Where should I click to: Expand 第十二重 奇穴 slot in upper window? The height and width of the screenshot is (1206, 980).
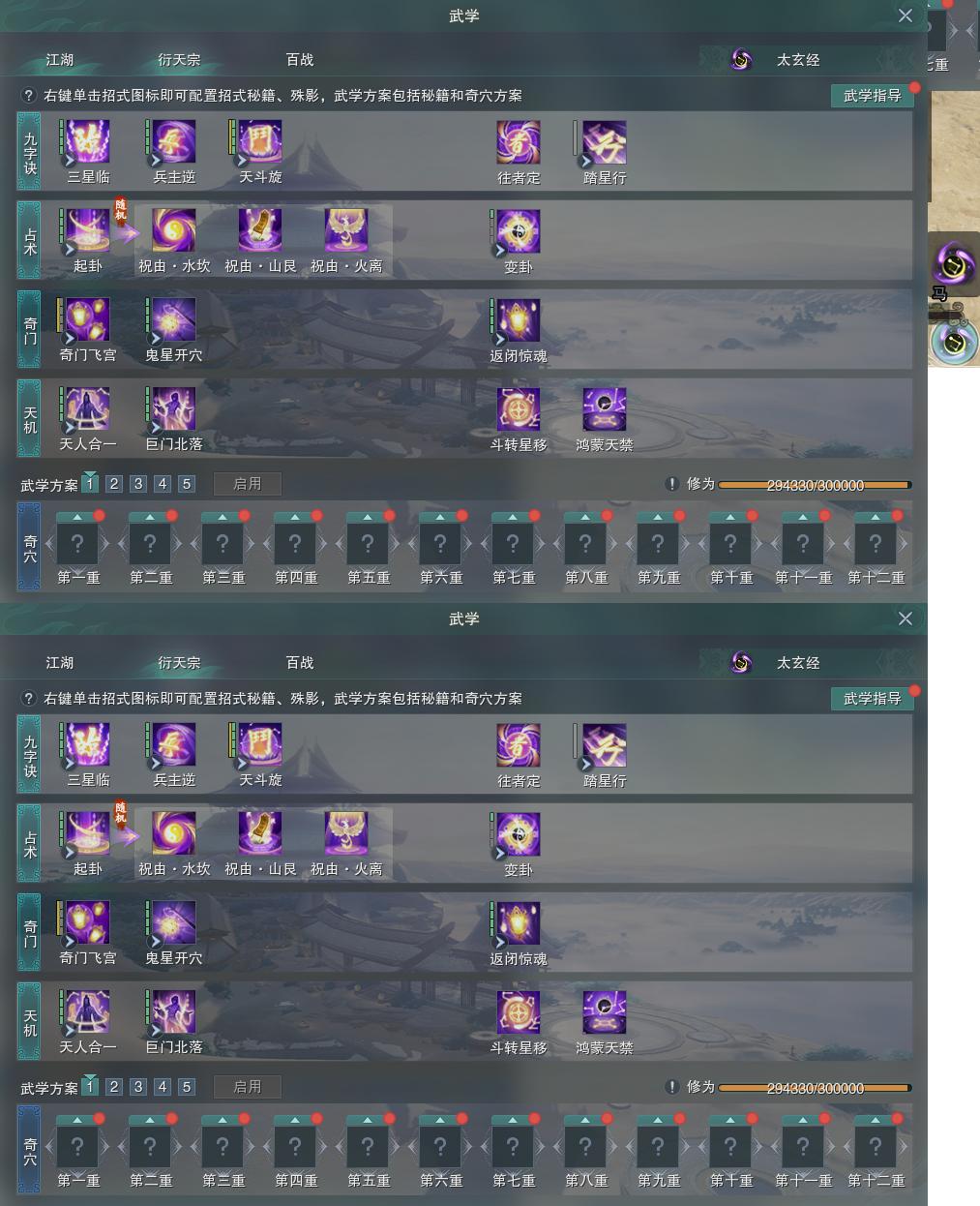pyautogui.click(x=876, y=543)
